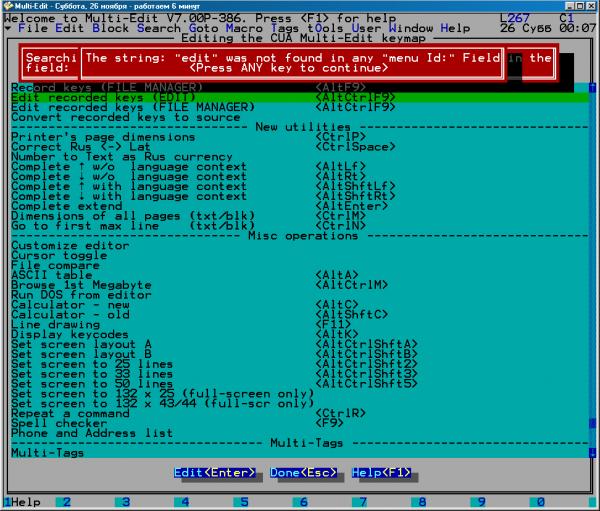
Task: Select the 'Spell checker' list entry
Action: coord(60,422)
